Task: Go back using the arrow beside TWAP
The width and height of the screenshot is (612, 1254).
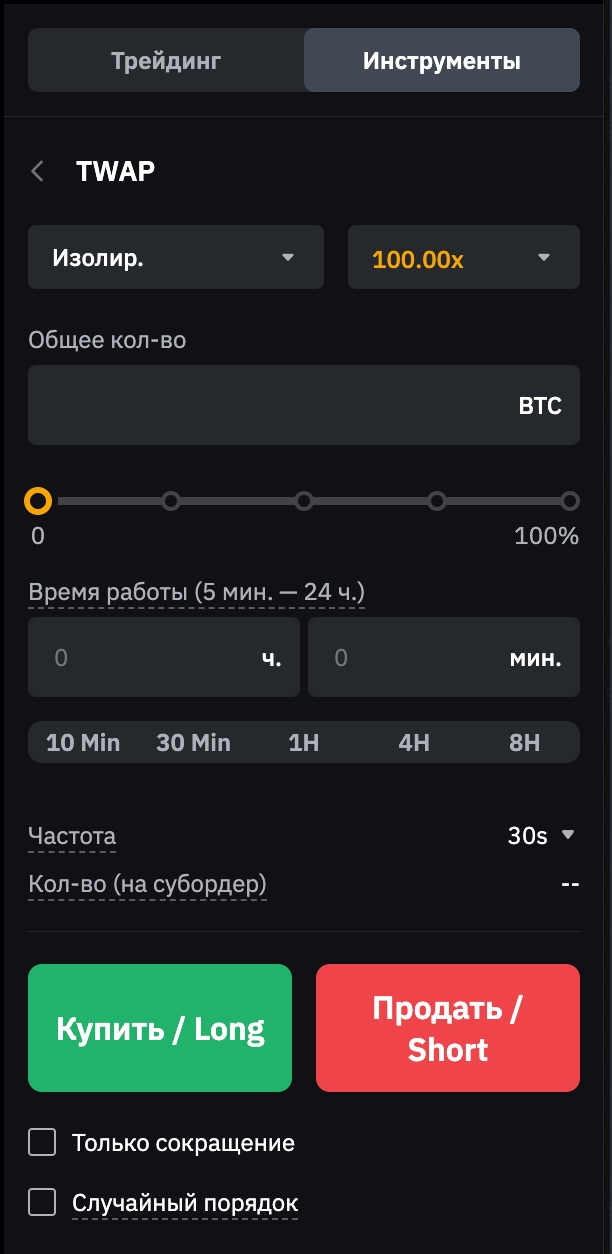Action: tap(38, 171)
